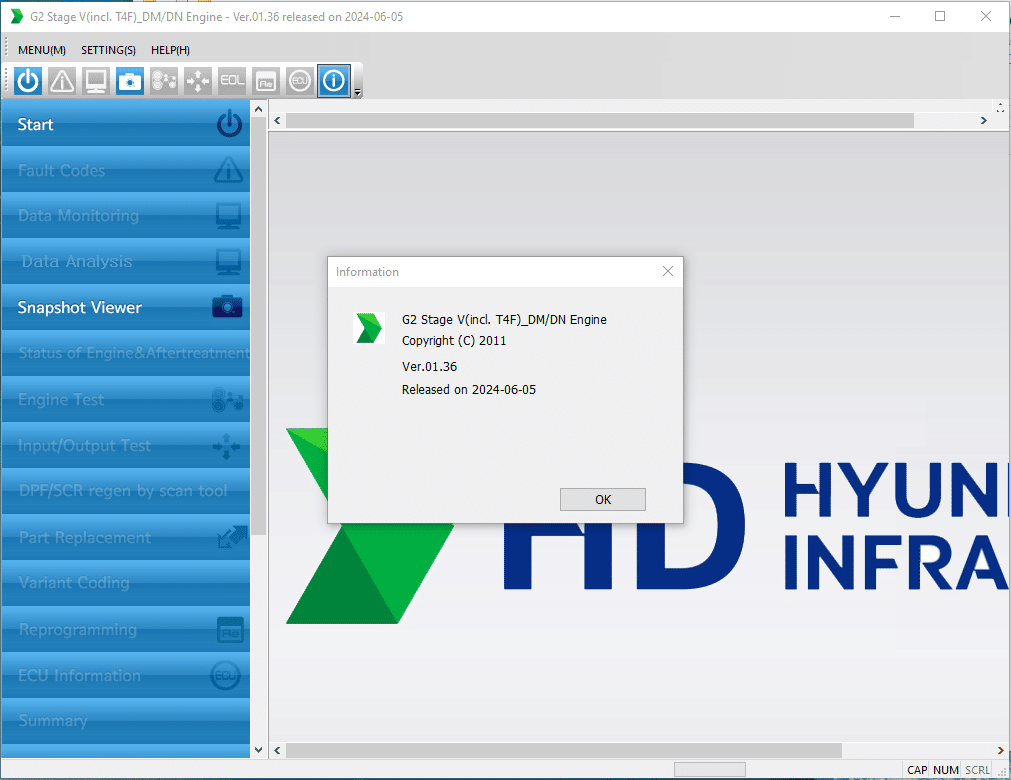1011x780 pixels.
Task: Open the HELP(H) menu
Action: click(x=170, y=50)
